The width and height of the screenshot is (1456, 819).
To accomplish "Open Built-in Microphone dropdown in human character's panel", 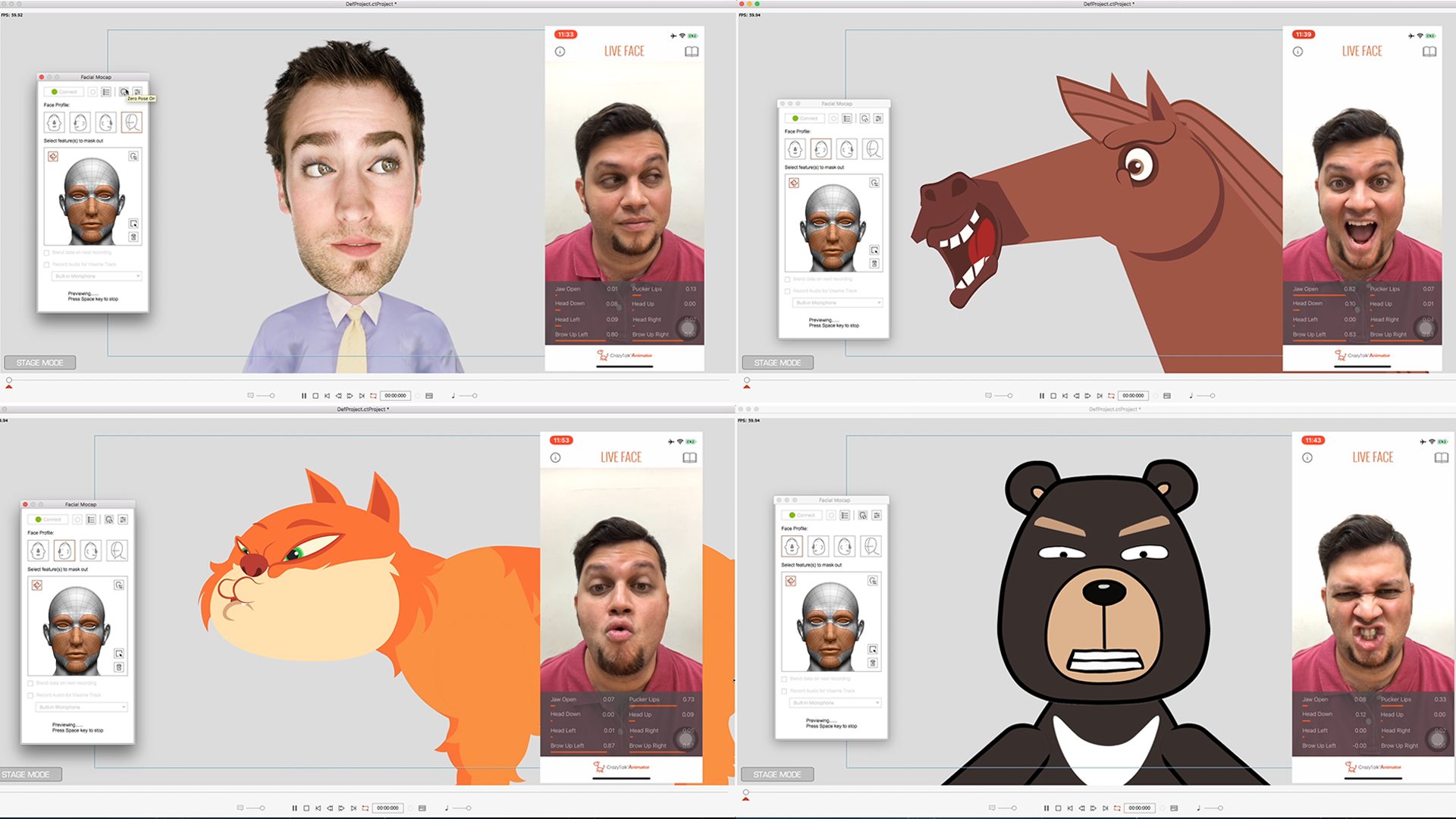I will [x=96, y=276].
